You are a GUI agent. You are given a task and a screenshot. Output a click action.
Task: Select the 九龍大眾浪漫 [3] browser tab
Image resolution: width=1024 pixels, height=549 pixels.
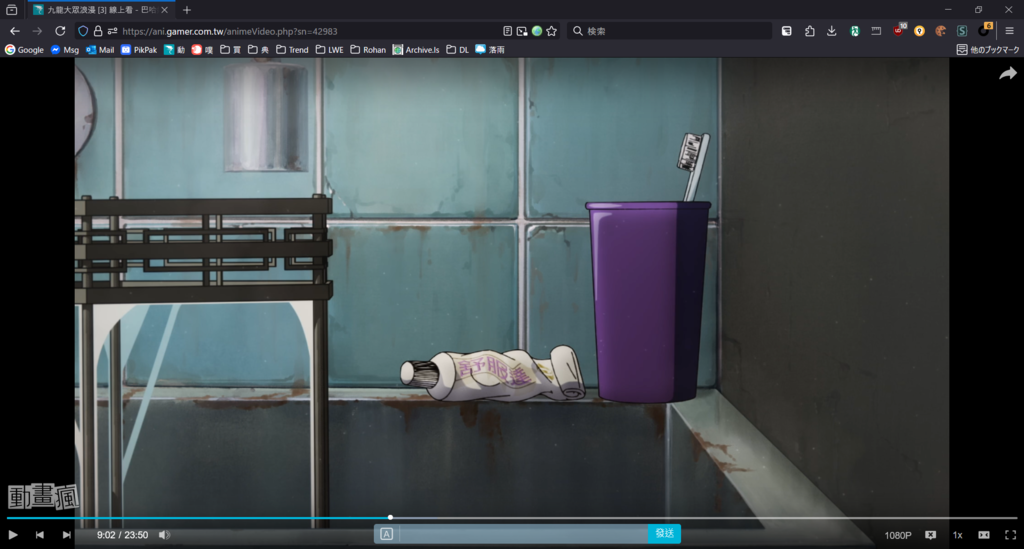point(101,10)
